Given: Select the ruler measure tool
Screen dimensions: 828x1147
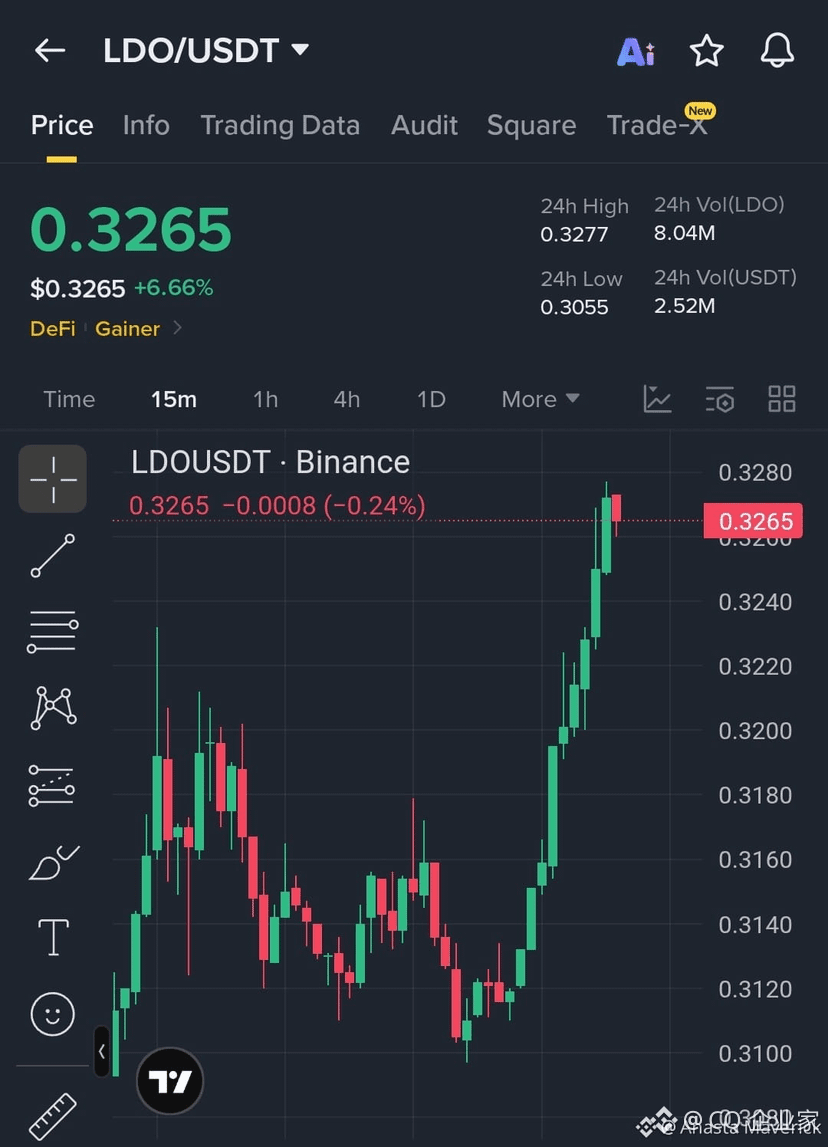Looking at the screenshot, I should 53,1116.
